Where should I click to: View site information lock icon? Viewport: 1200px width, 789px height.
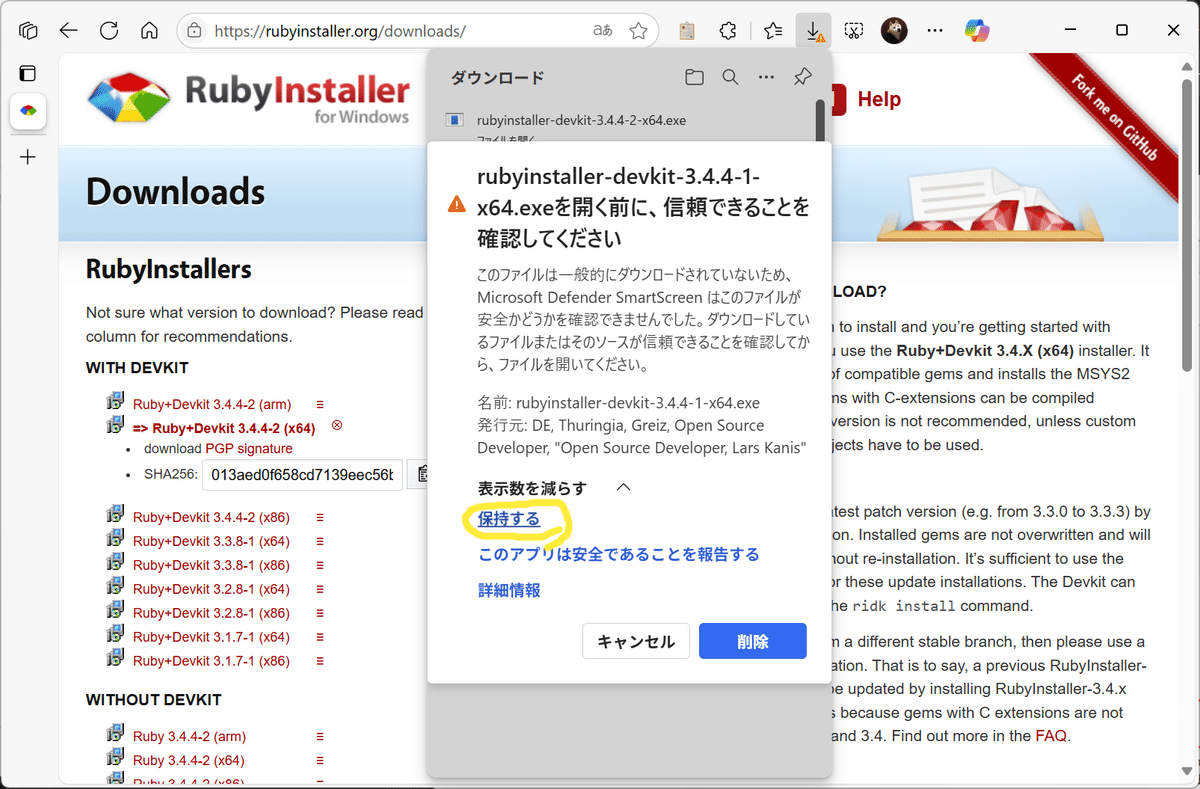coord(194,30)
